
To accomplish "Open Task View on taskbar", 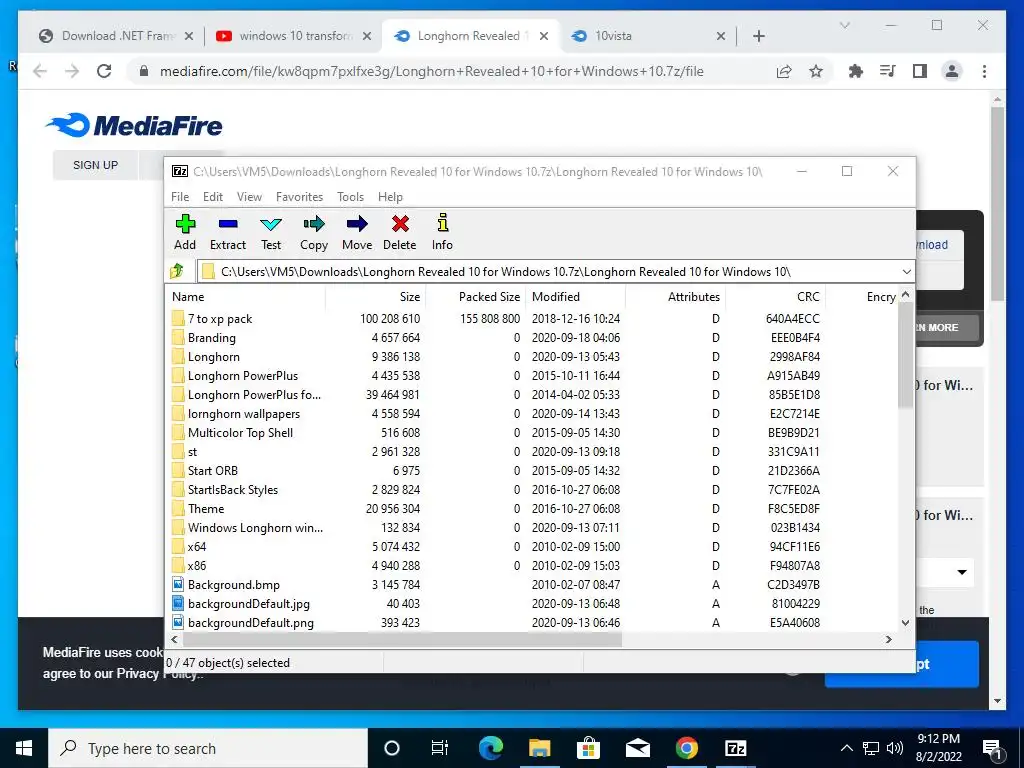I will tap(440, 748).
